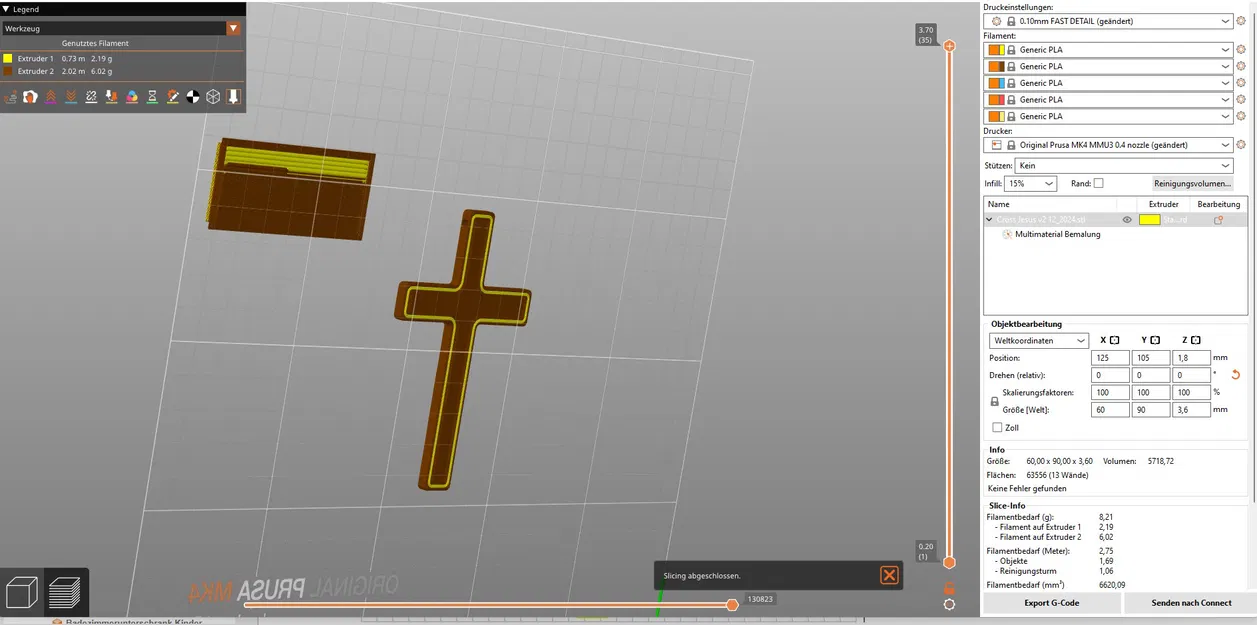The width and height of the screenshot is (1257, 625).
Task: Click the yellow extruder swatch in object list
Action: [1149, 220]
